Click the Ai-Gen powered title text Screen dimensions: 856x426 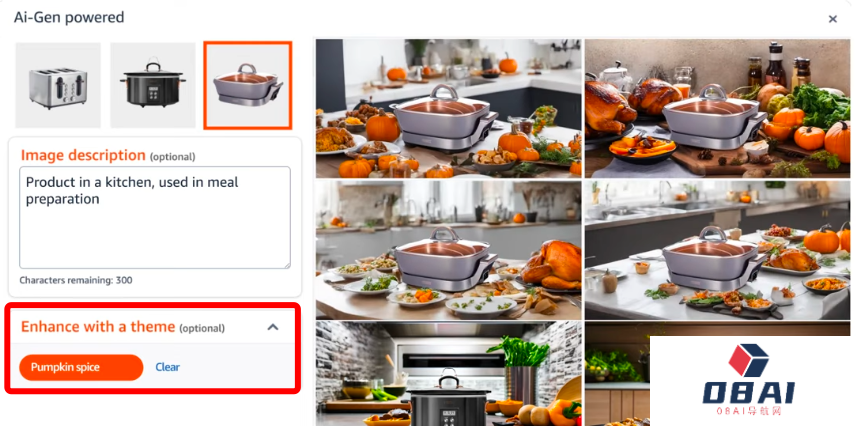pyautogui.click(x=69, y=17)
